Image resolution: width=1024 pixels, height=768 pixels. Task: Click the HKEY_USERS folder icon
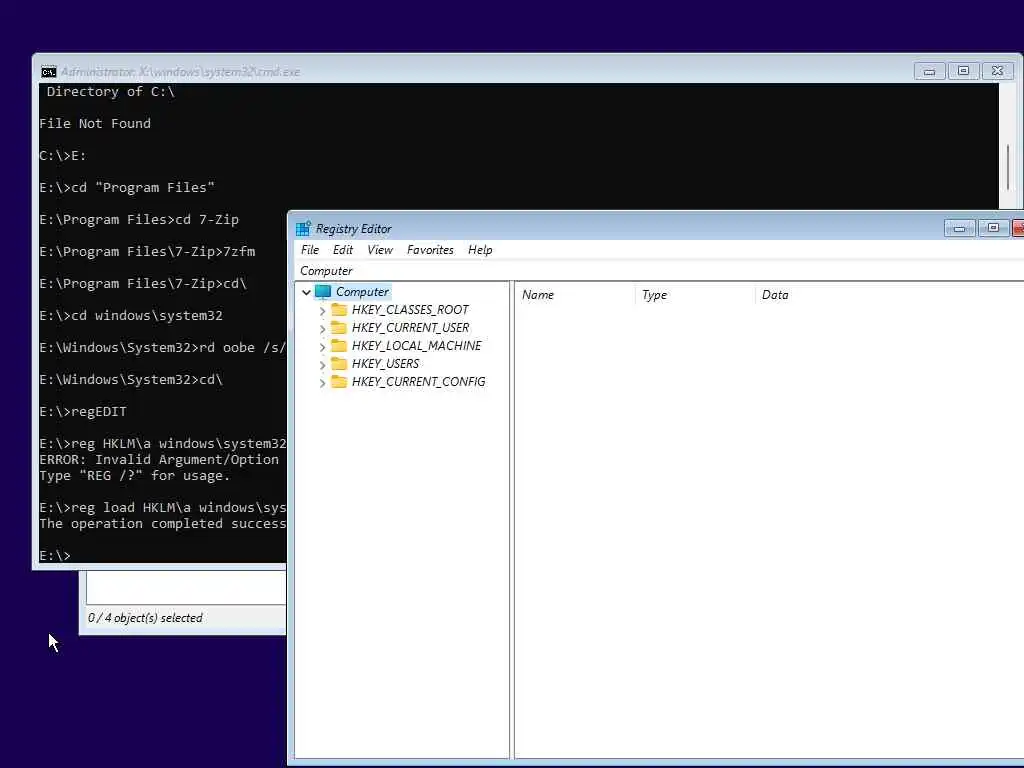pos(339,364)
